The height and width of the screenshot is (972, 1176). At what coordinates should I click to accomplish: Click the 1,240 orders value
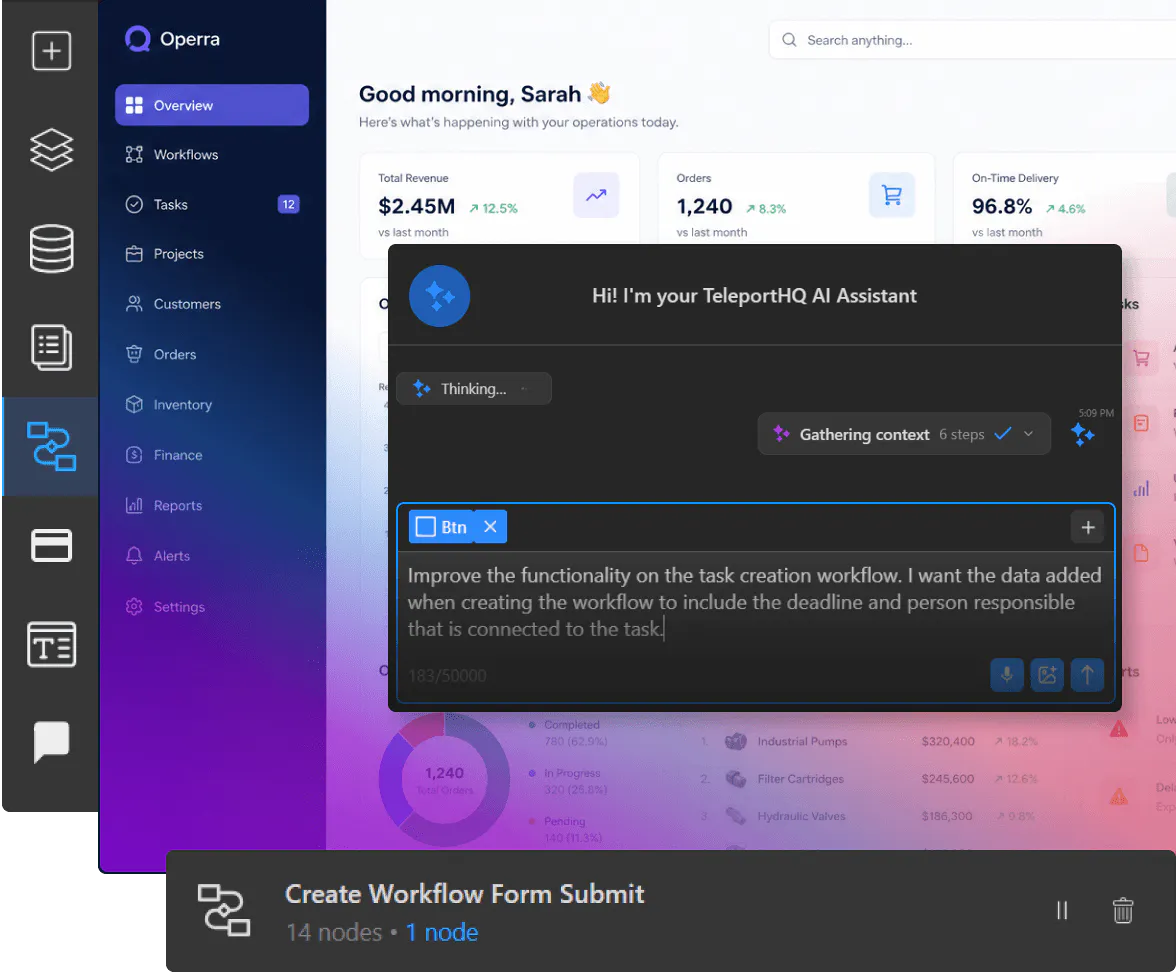(704, 206)
